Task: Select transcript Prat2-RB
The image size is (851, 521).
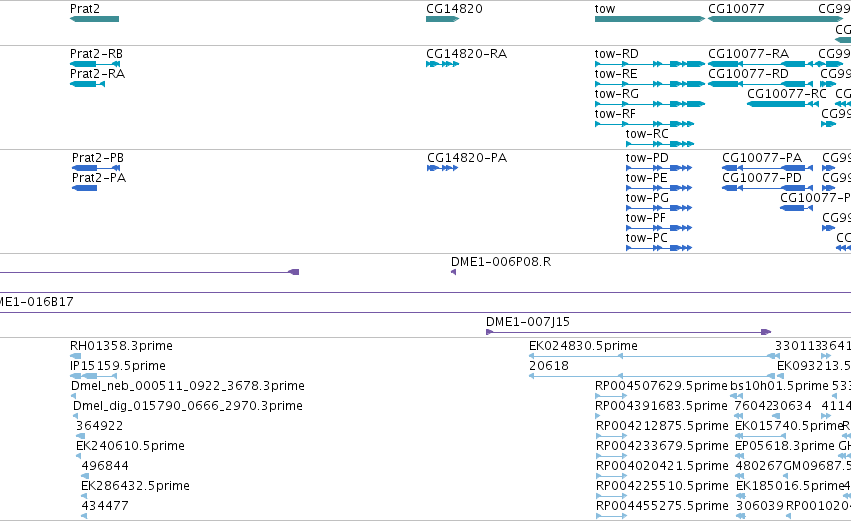Action: click(x=95, y=64)
